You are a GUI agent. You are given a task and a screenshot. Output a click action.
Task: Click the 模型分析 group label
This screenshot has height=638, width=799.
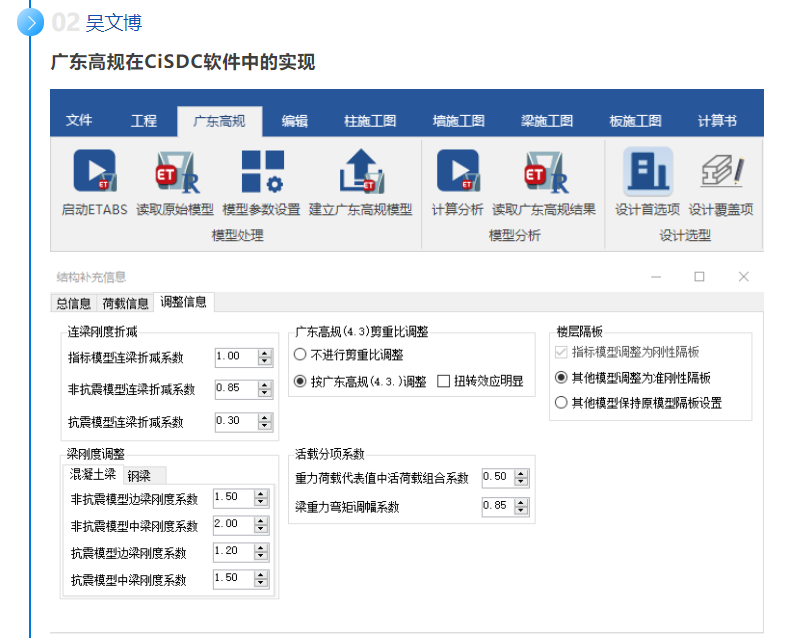[x=515, y=235]
